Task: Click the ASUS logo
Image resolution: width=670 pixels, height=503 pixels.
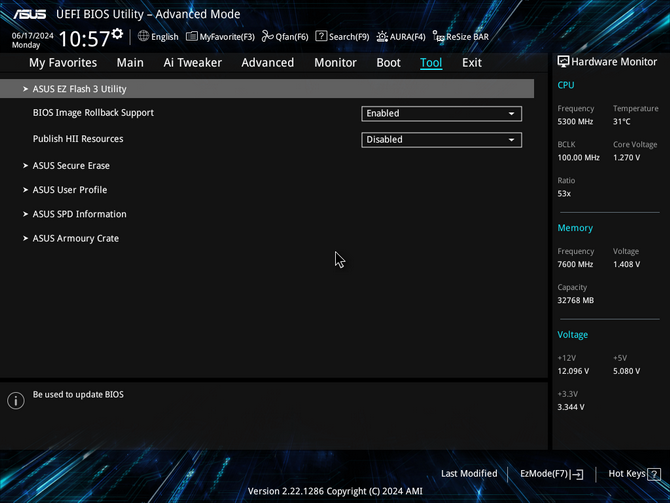Action: point(29,14)
